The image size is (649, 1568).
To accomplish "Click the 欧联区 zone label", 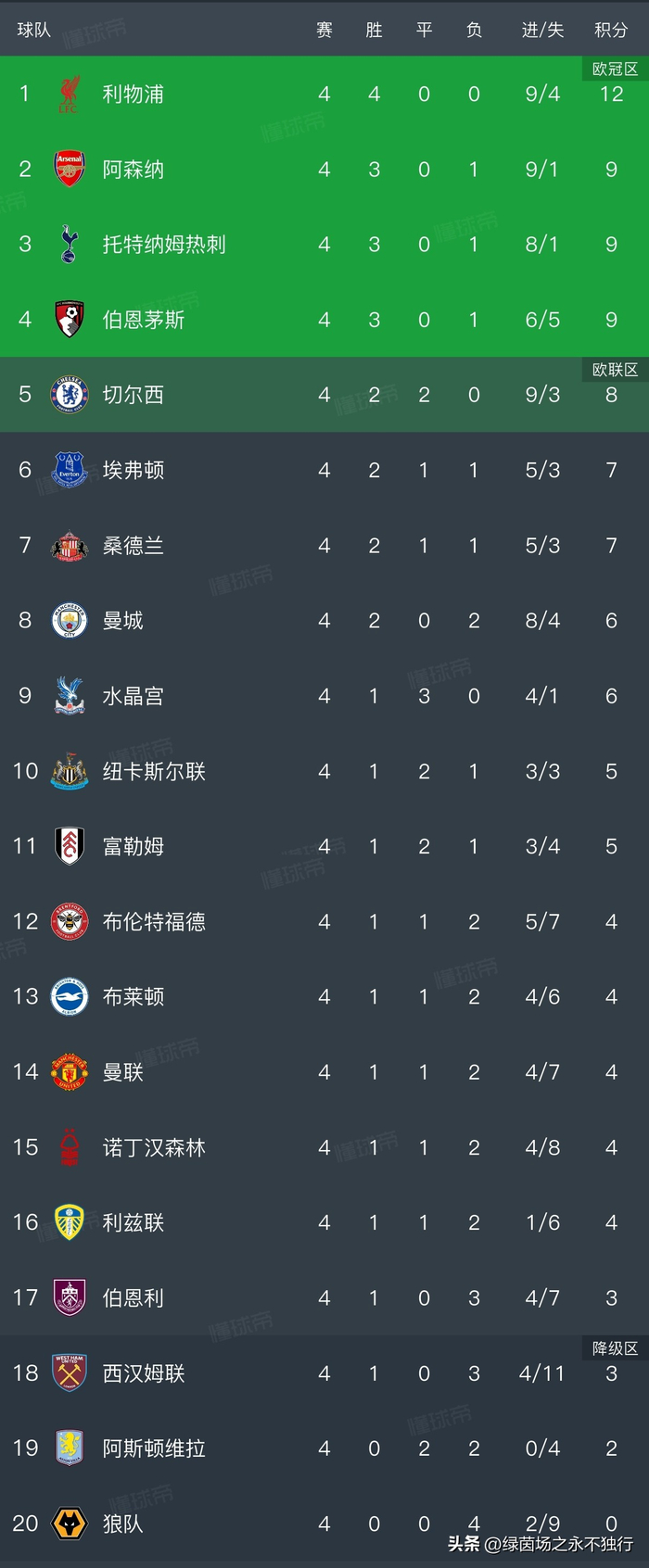I will 615,370.
